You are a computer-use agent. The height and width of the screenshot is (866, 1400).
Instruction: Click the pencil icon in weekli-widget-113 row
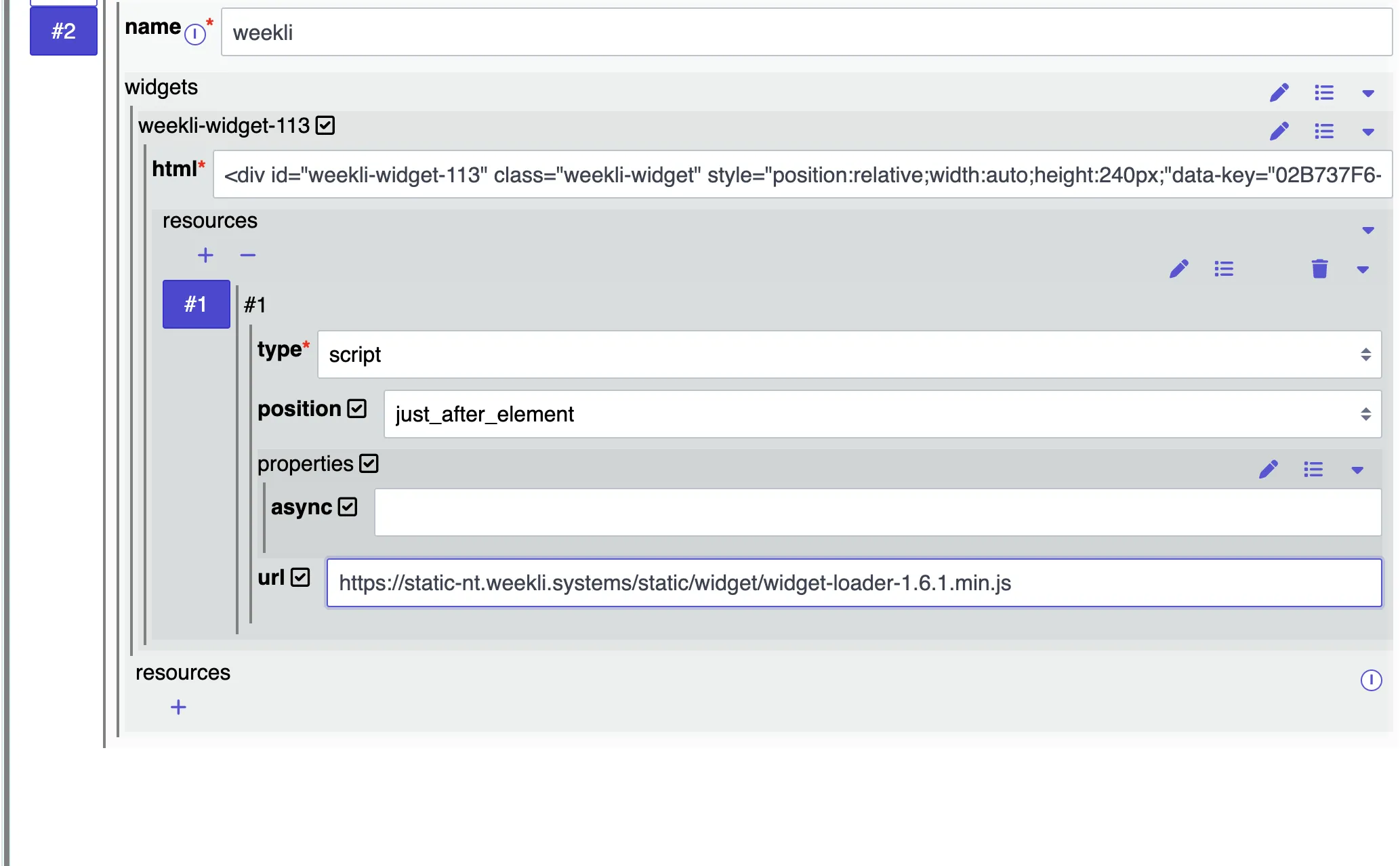(1279, 131)
